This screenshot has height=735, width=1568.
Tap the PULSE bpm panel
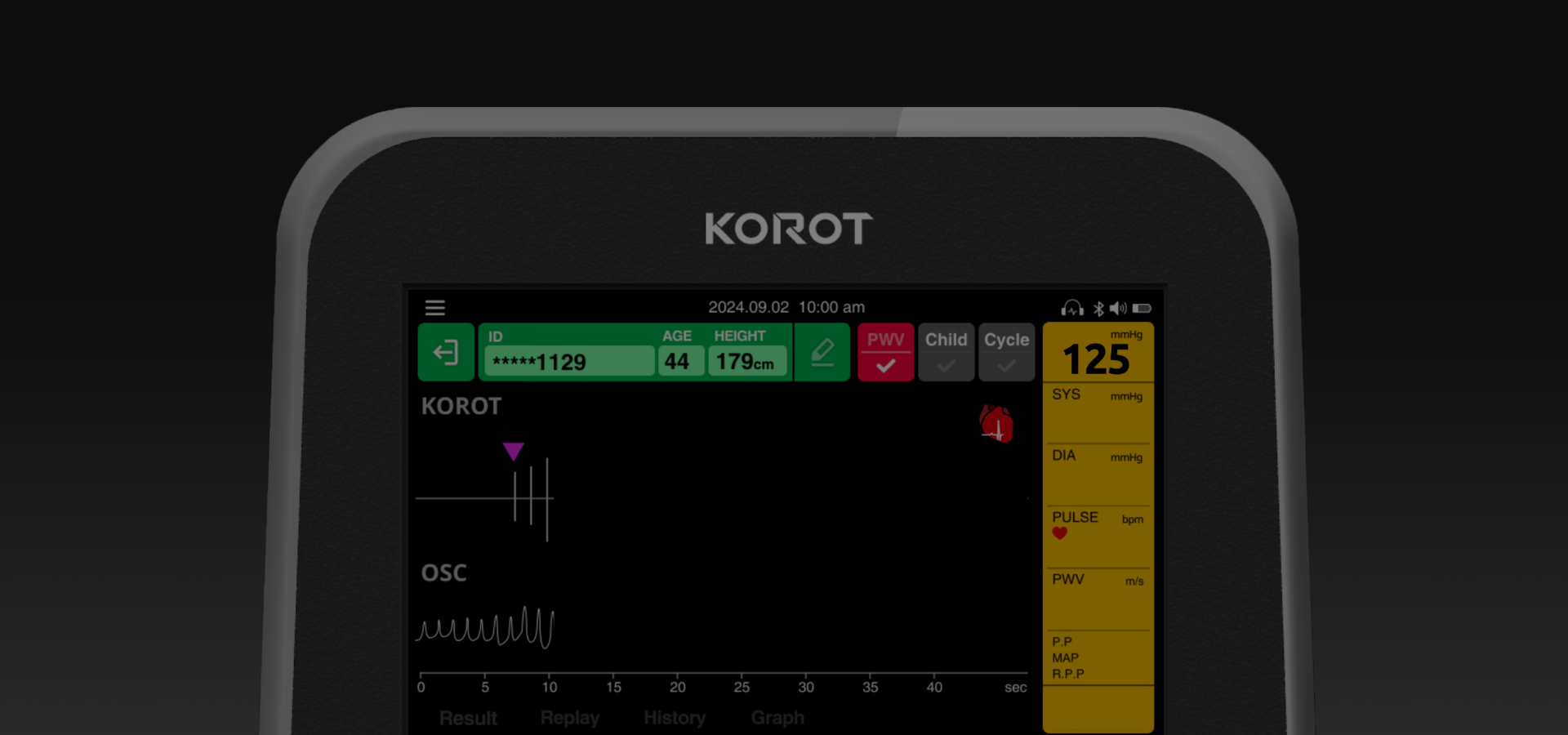1098,537
